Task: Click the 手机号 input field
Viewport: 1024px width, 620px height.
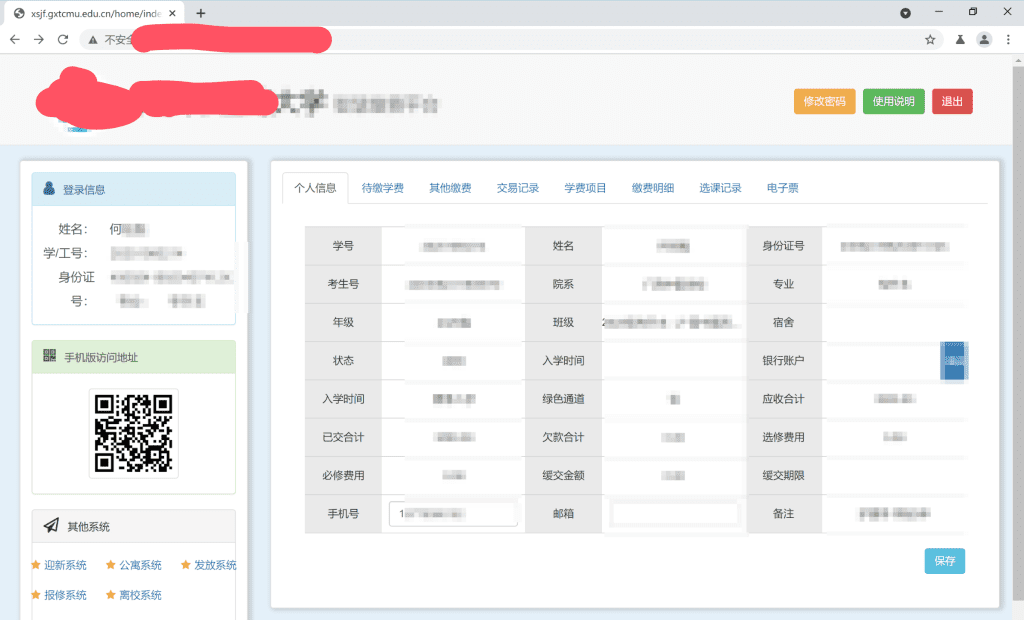Action: click(x=453, y=514)
